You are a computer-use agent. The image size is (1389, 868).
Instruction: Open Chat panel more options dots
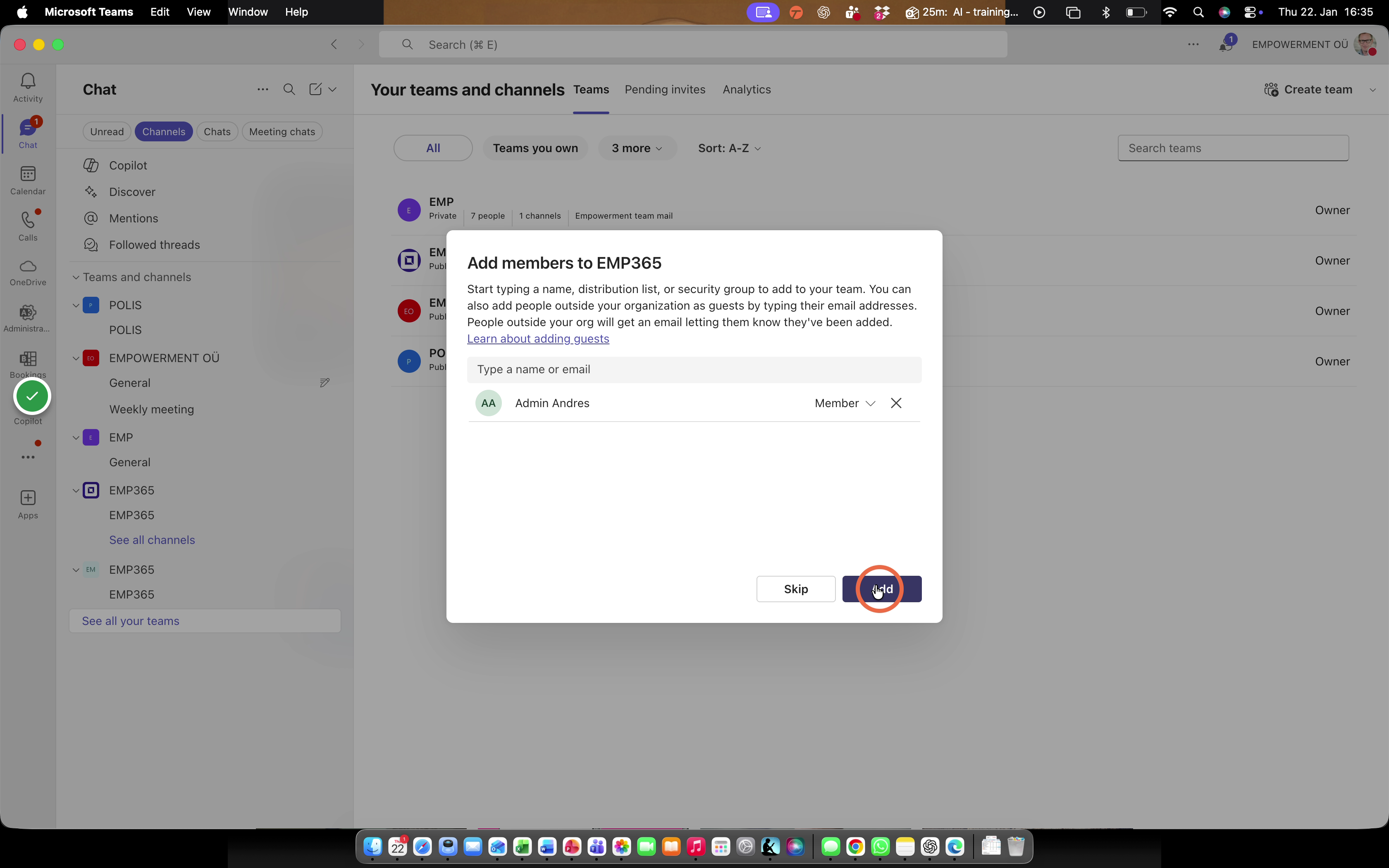point(263,90)
